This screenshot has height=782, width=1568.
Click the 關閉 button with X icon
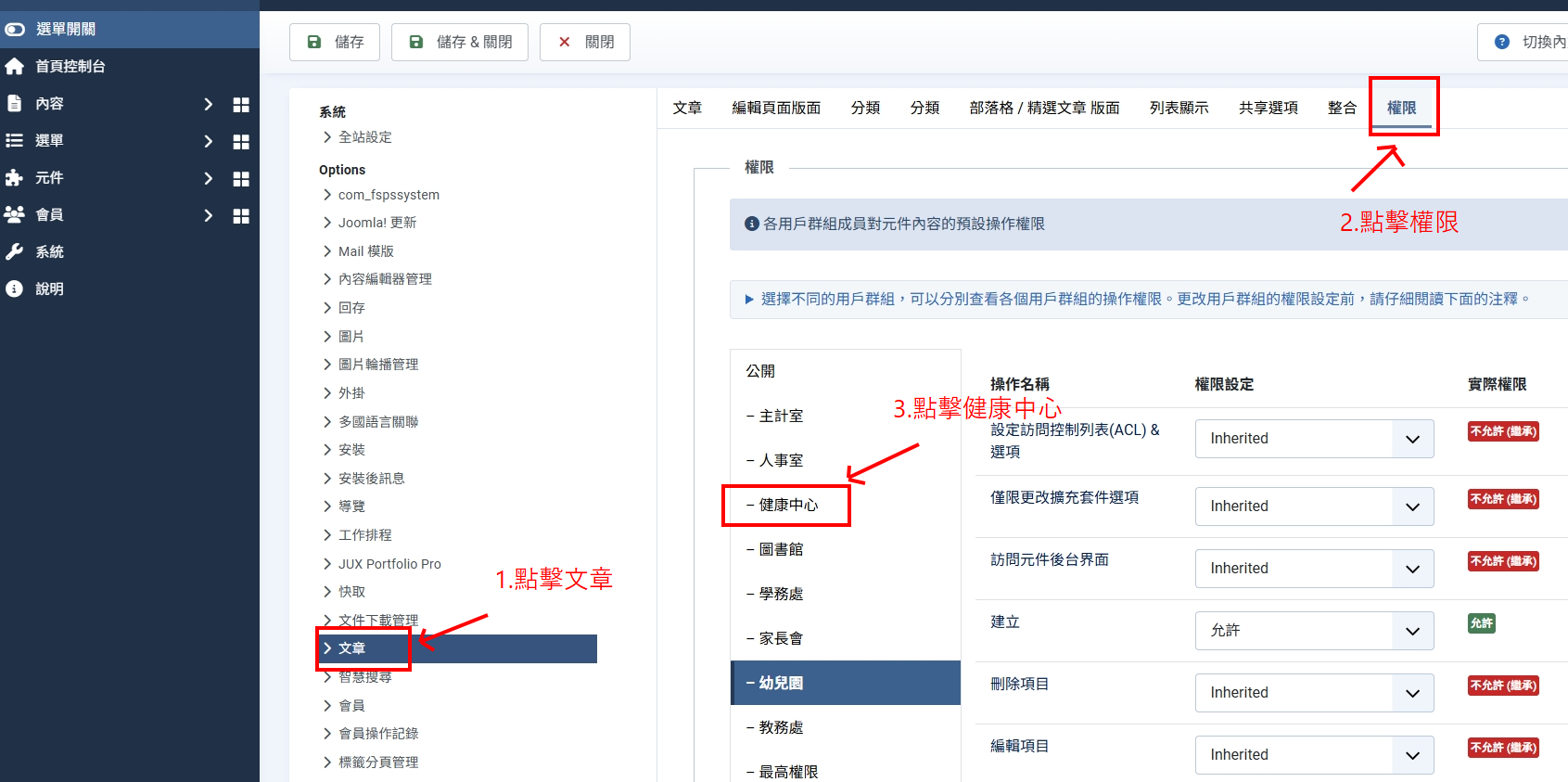point(585,43)
